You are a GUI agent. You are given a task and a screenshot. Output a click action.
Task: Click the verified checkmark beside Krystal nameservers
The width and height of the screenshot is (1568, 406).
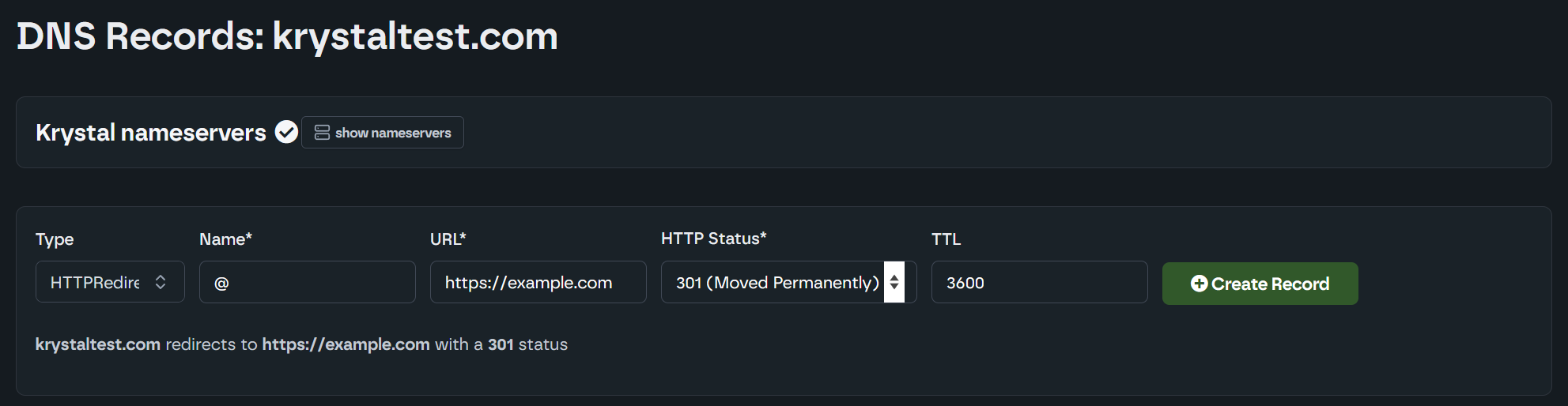(x=286, y=132)
